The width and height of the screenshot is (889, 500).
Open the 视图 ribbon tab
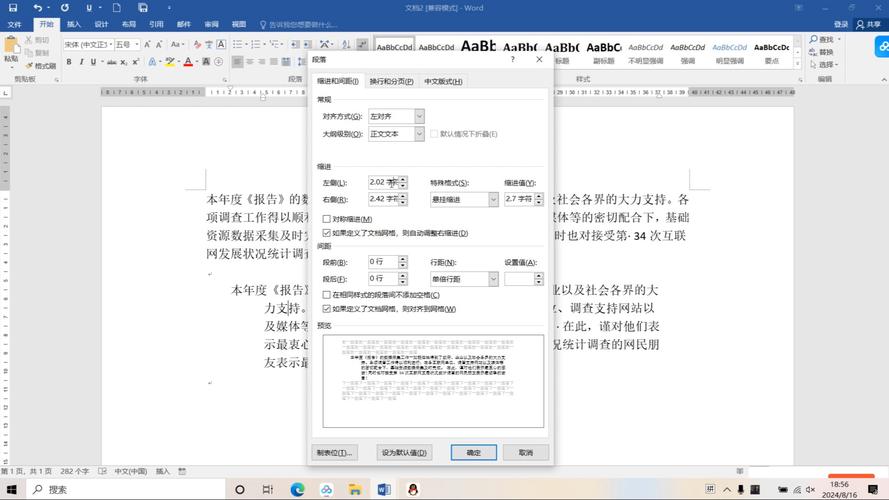click(239, 24)
